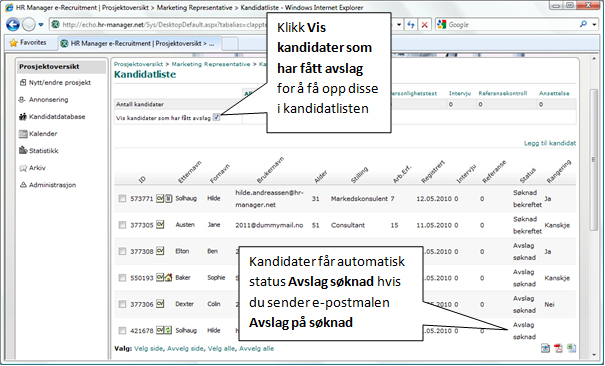Screen dimensions: 605x366
Task: Click the Refresh page icon
Action: coord(411,25)
